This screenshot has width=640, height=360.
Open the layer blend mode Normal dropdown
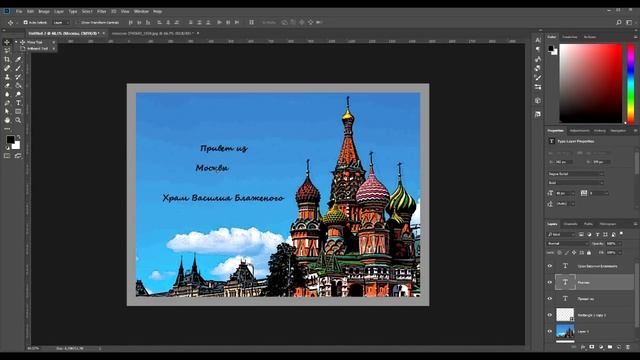[x=567, y=244]
